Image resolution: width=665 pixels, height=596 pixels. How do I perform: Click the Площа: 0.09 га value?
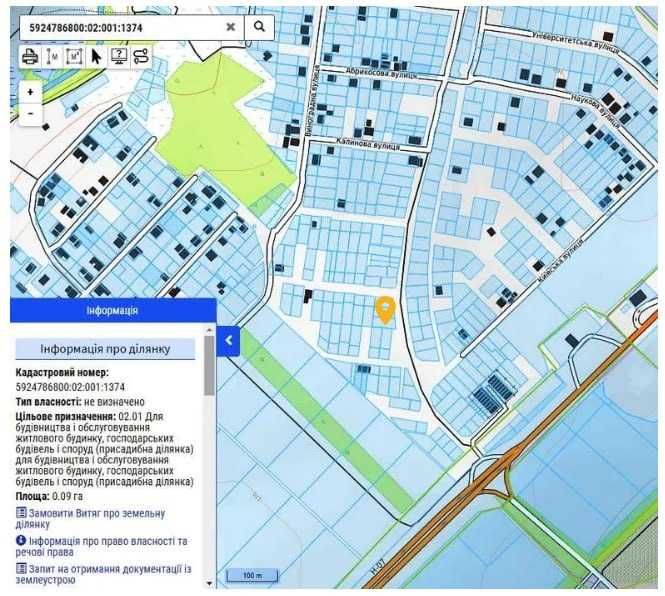(49, 496)
